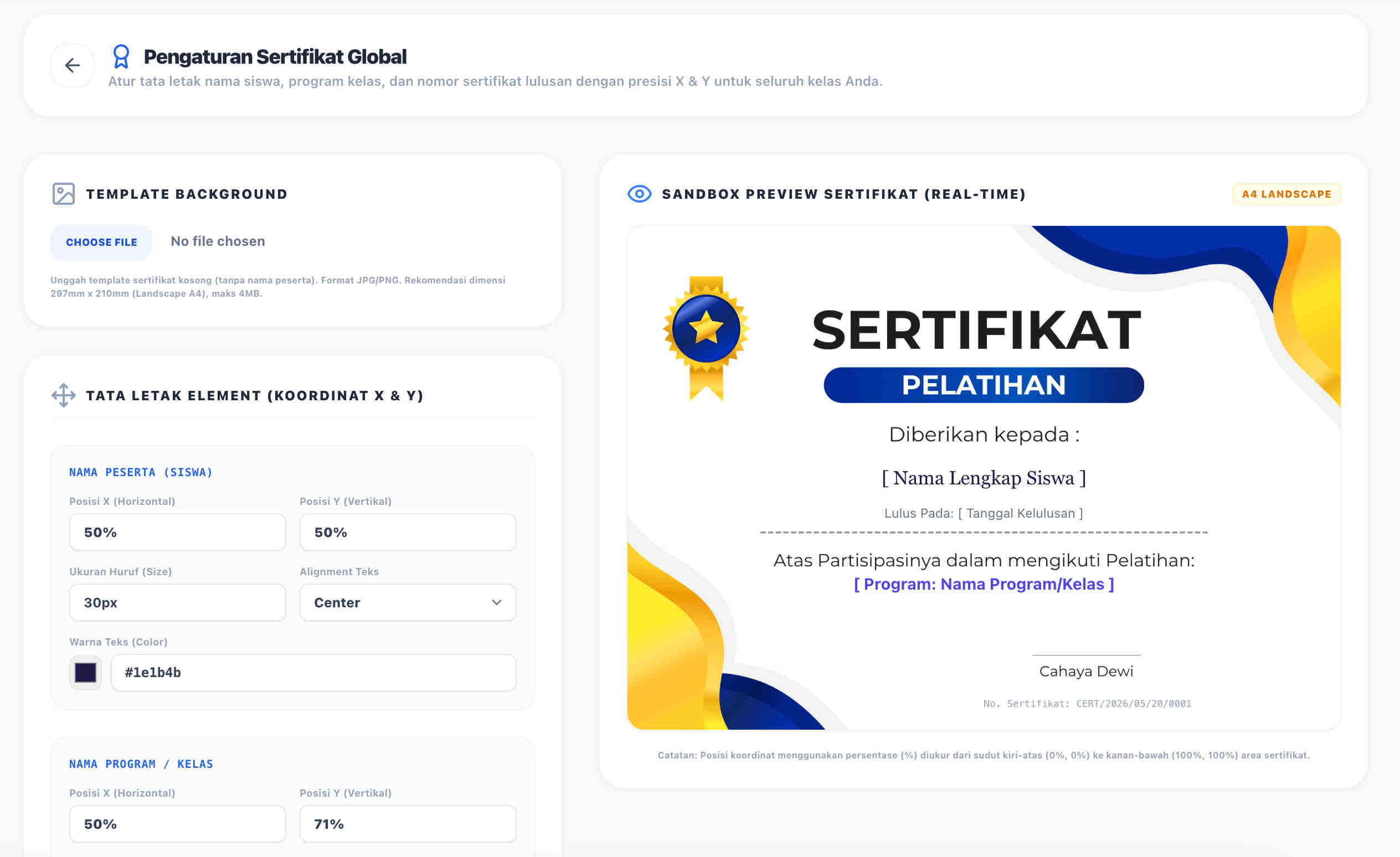Open the Alignment Teks Center dropdown
The image size is (1400, 857).
pos(408,602)
